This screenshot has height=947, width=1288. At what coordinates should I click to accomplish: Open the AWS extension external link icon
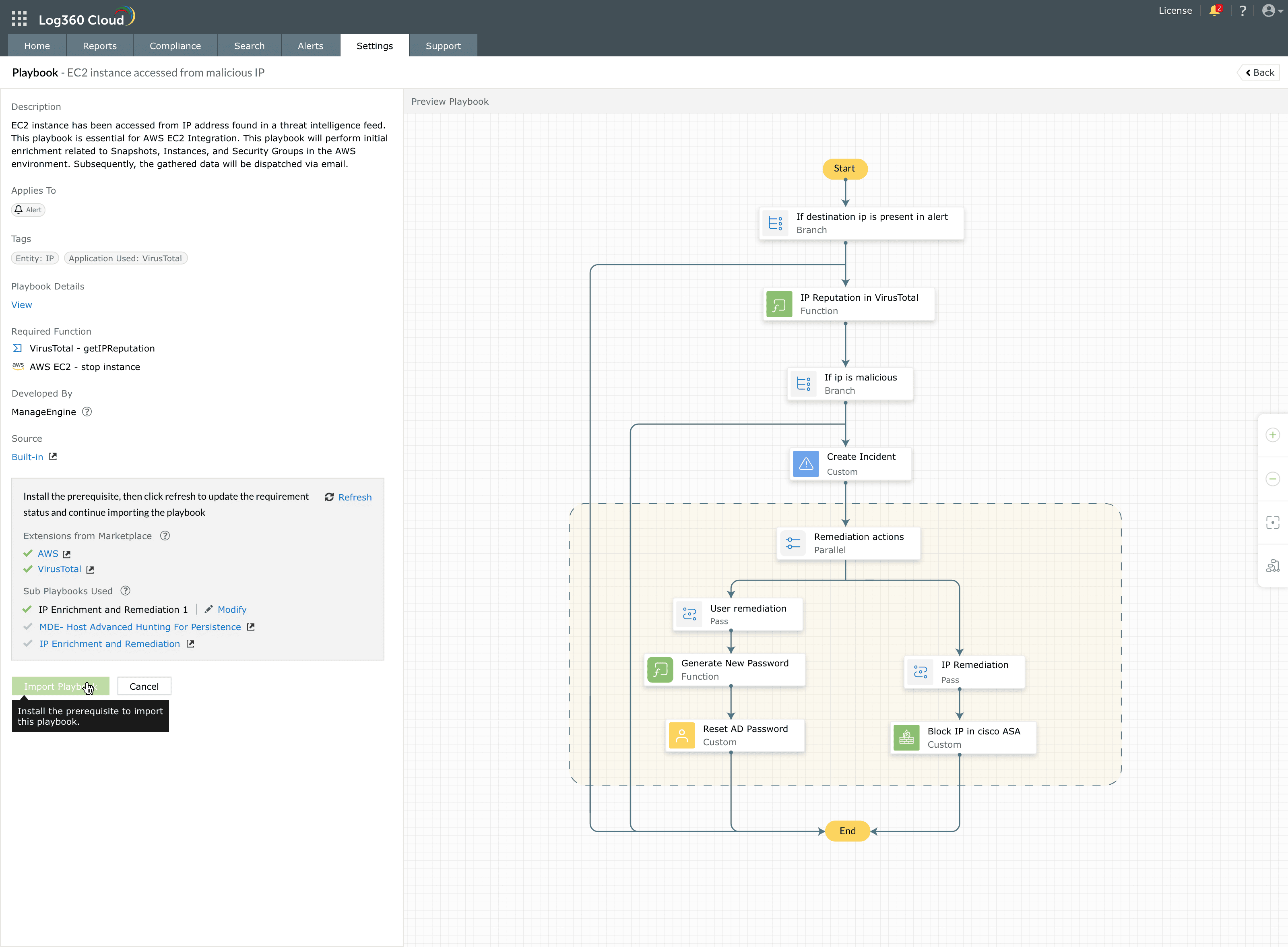tap(66, 554)
